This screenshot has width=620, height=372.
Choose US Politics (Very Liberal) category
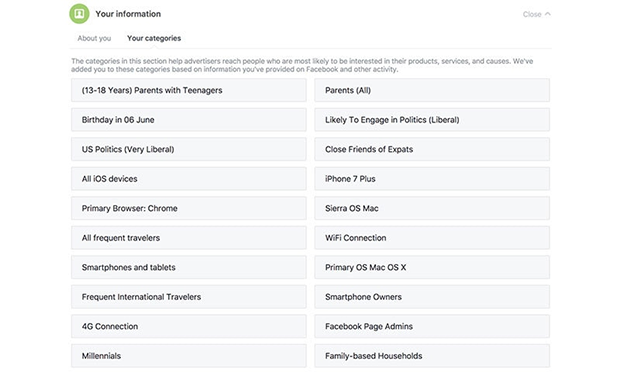(x=189, y=149)
